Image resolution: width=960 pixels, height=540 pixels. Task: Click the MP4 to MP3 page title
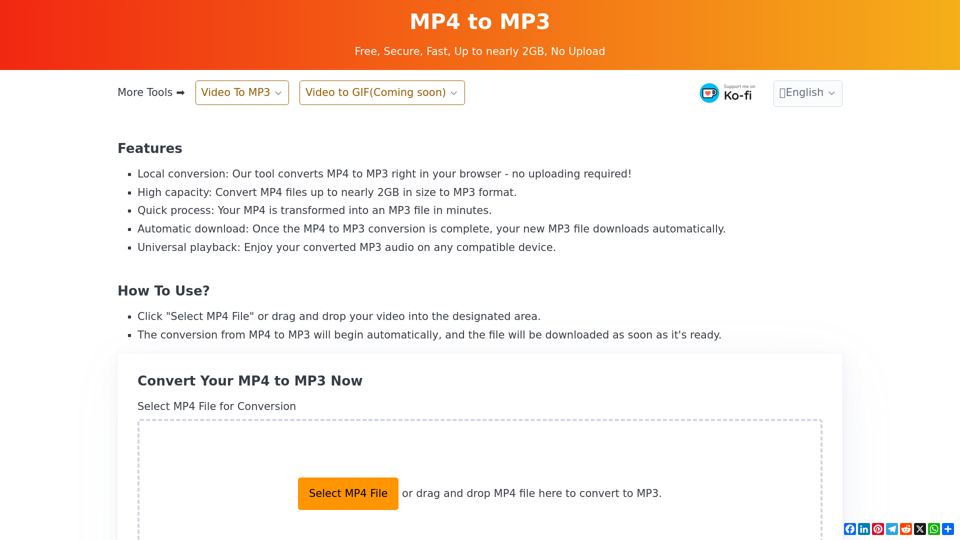pos(480,22)
